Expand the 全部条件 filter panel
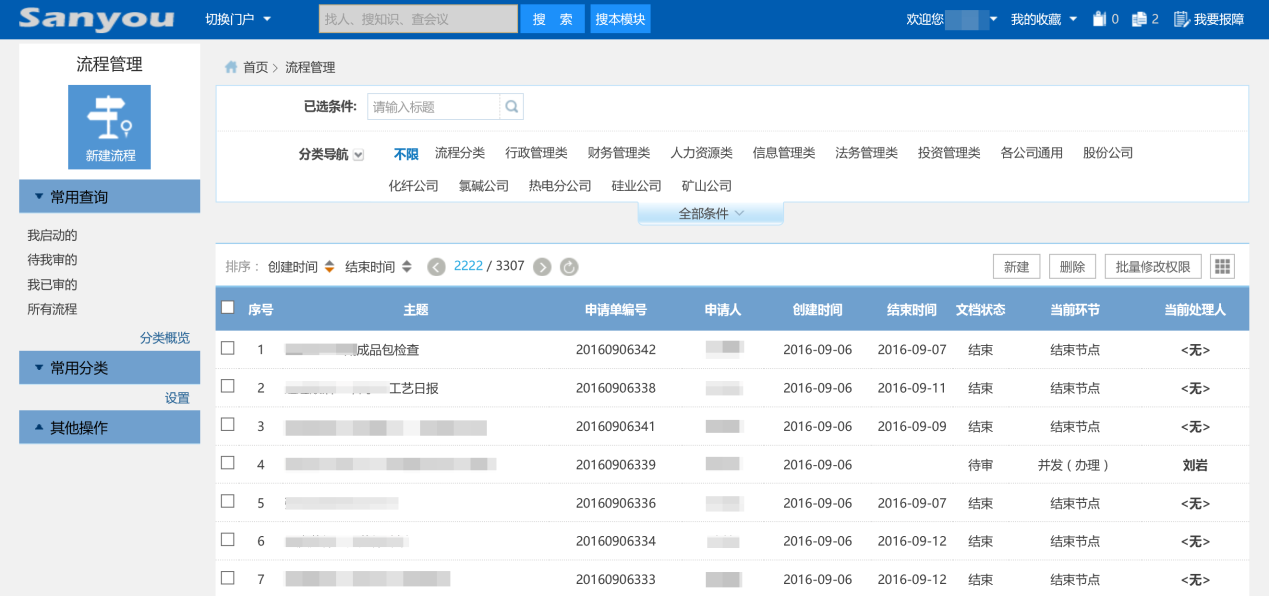This screenshot has width=1269, height=596. 710,213
